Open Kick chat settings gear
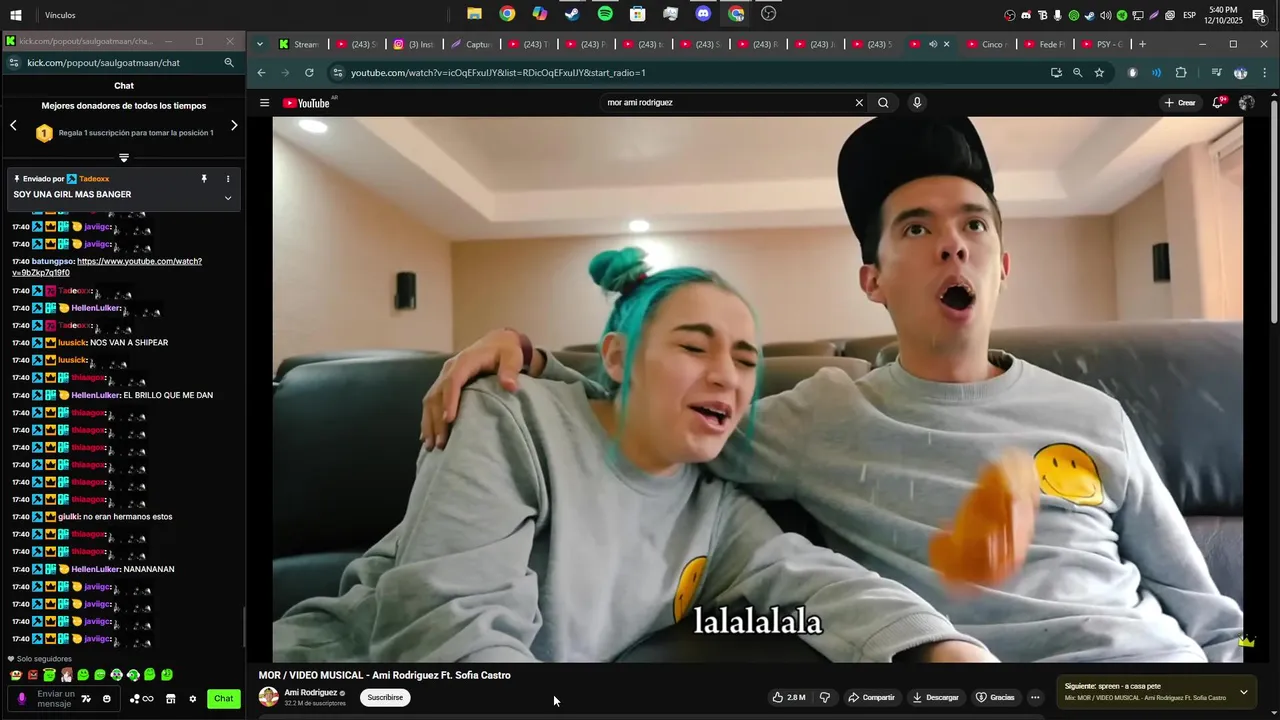1280x720 pixels. click(x=192, y=699)
